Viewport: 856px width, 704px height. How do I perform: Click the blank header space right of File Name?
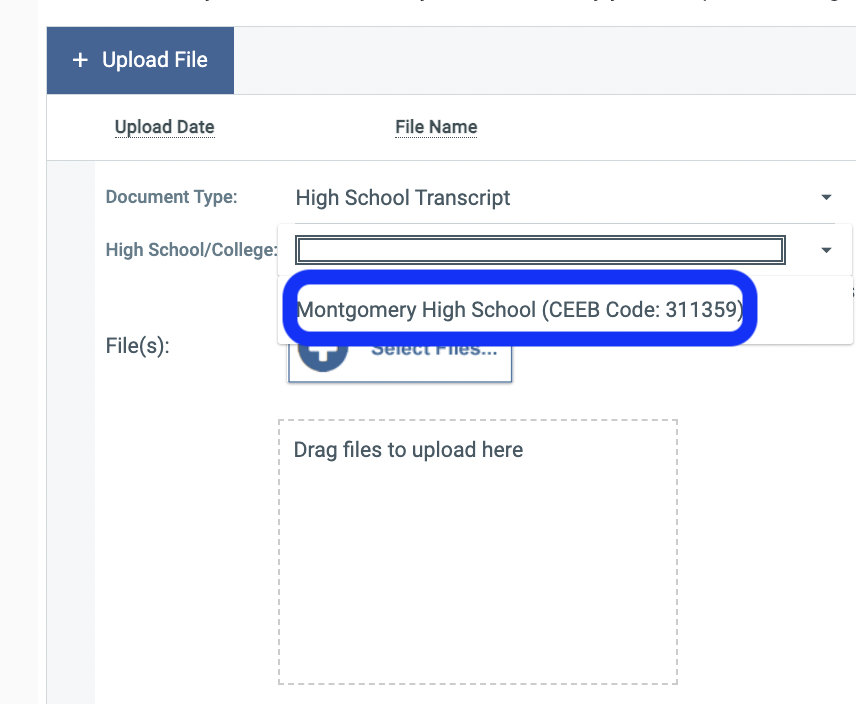(660, 127)
